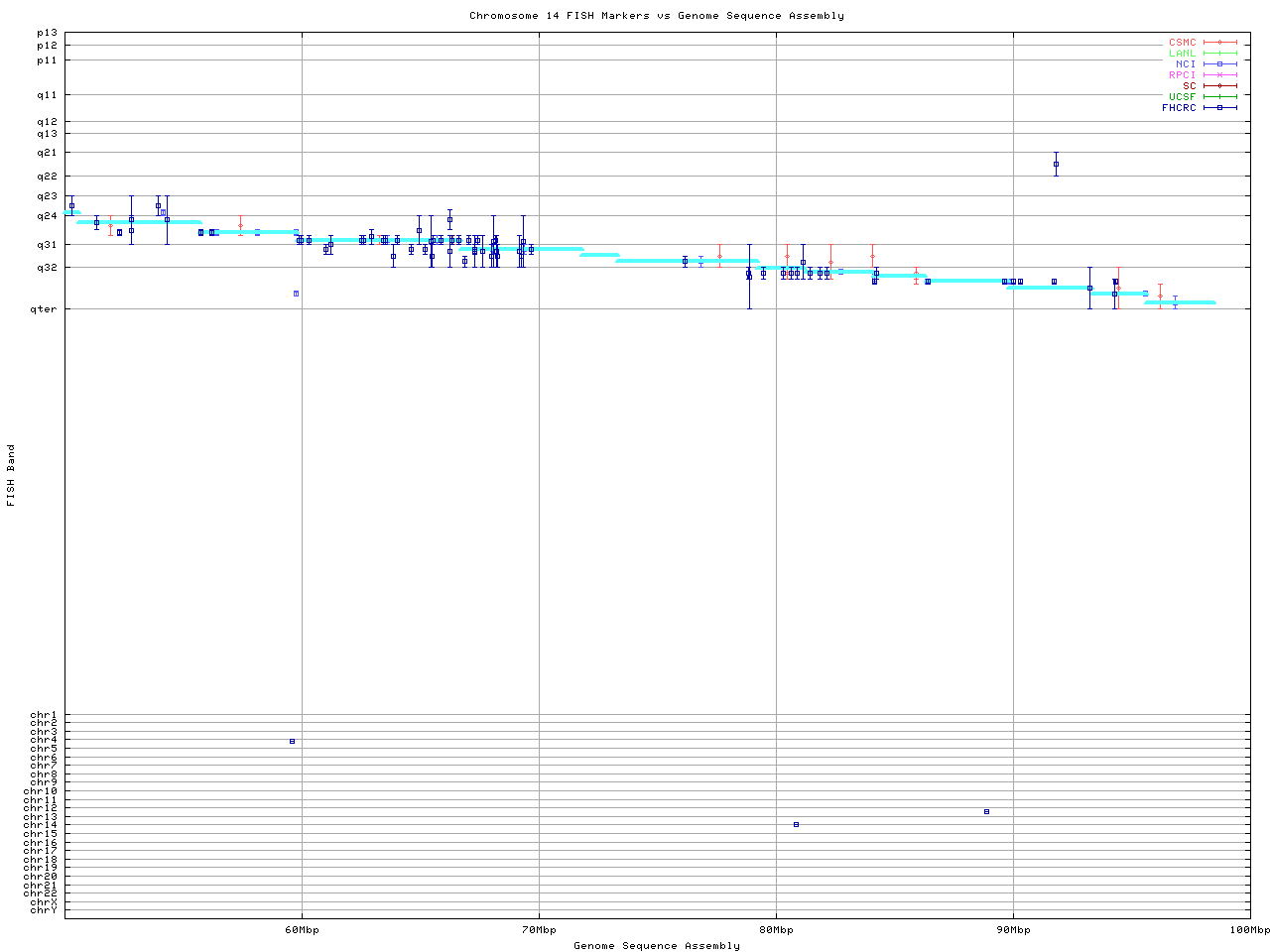Select the data point on the chr4 row

tap(292, 741)
